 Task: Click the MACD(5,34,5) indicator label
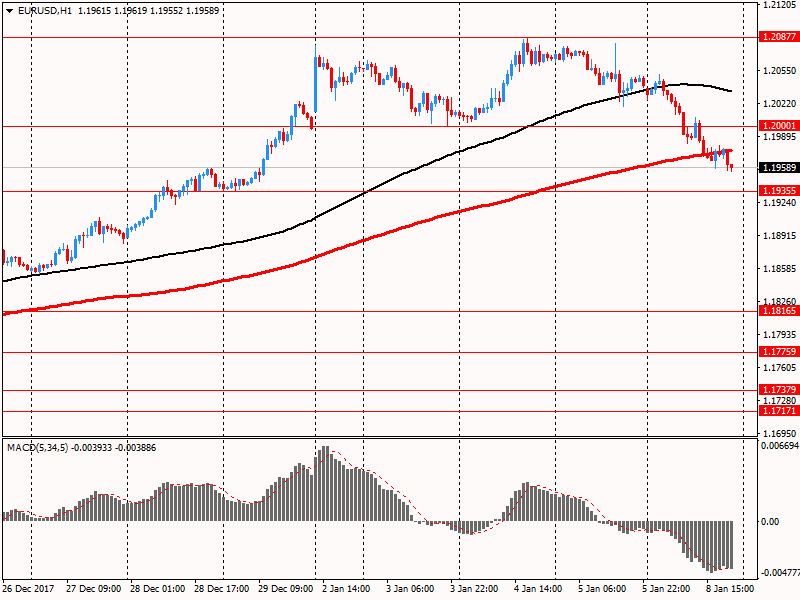[37, 448]
